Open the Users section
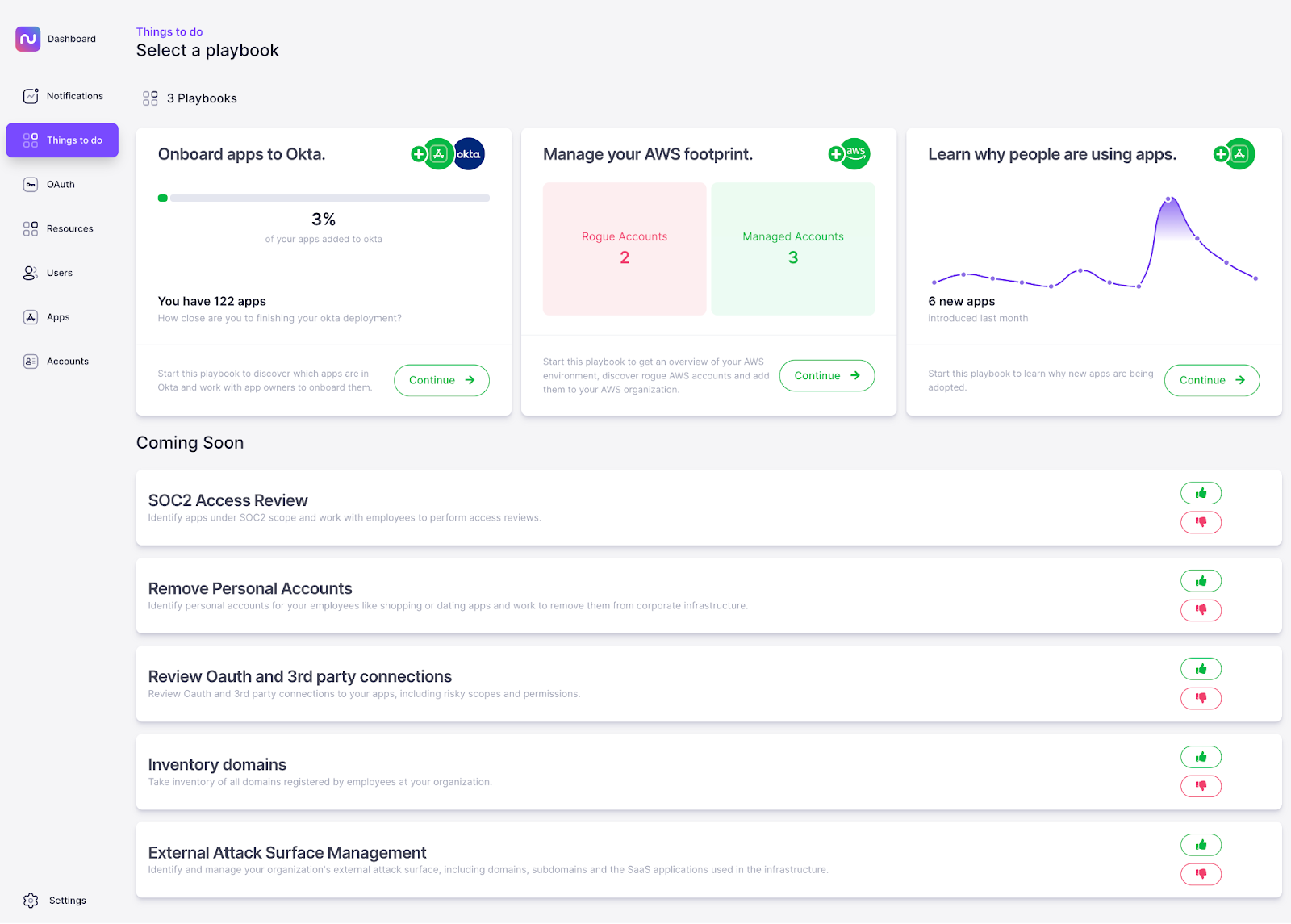Viewport: 1291px width, 924px height. pos(58,273)
